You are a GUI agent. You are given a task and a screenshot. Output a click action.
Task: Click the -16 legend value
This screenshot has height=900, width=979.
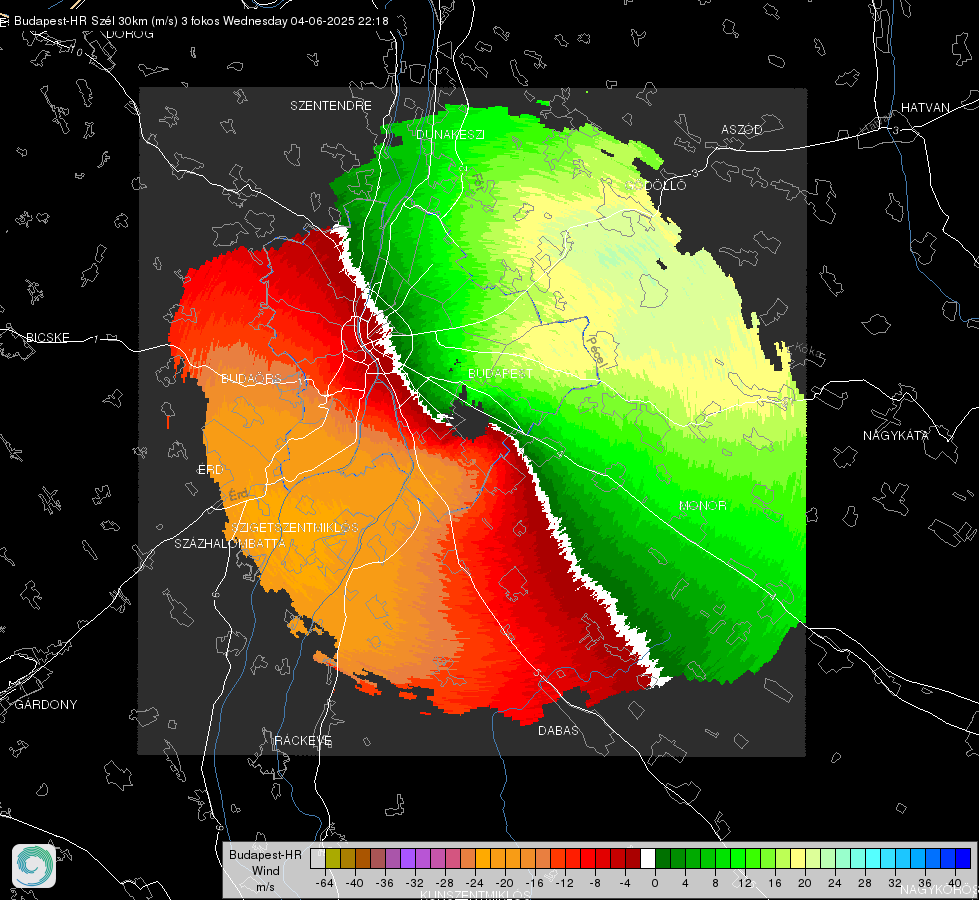[534, 883]
